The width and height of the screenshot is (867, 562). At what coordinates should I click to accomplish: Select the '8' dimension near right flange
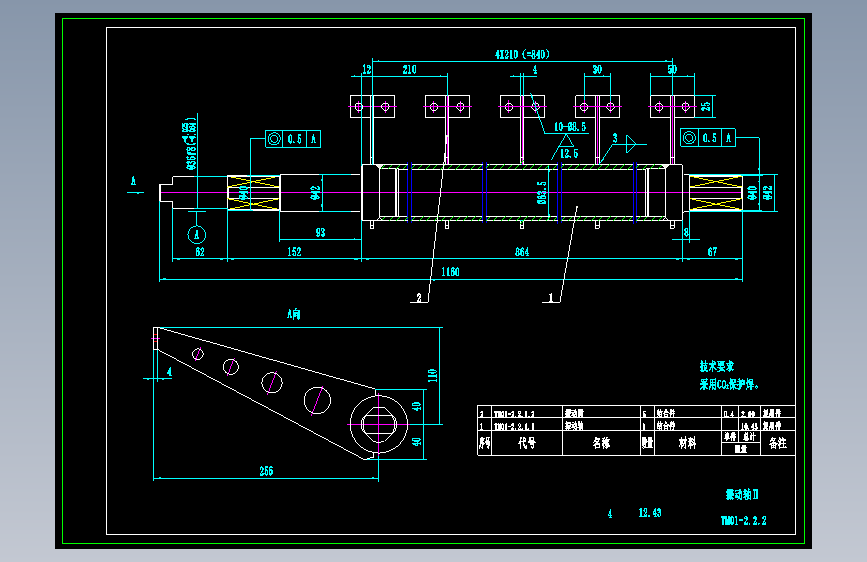click(686, 232)
